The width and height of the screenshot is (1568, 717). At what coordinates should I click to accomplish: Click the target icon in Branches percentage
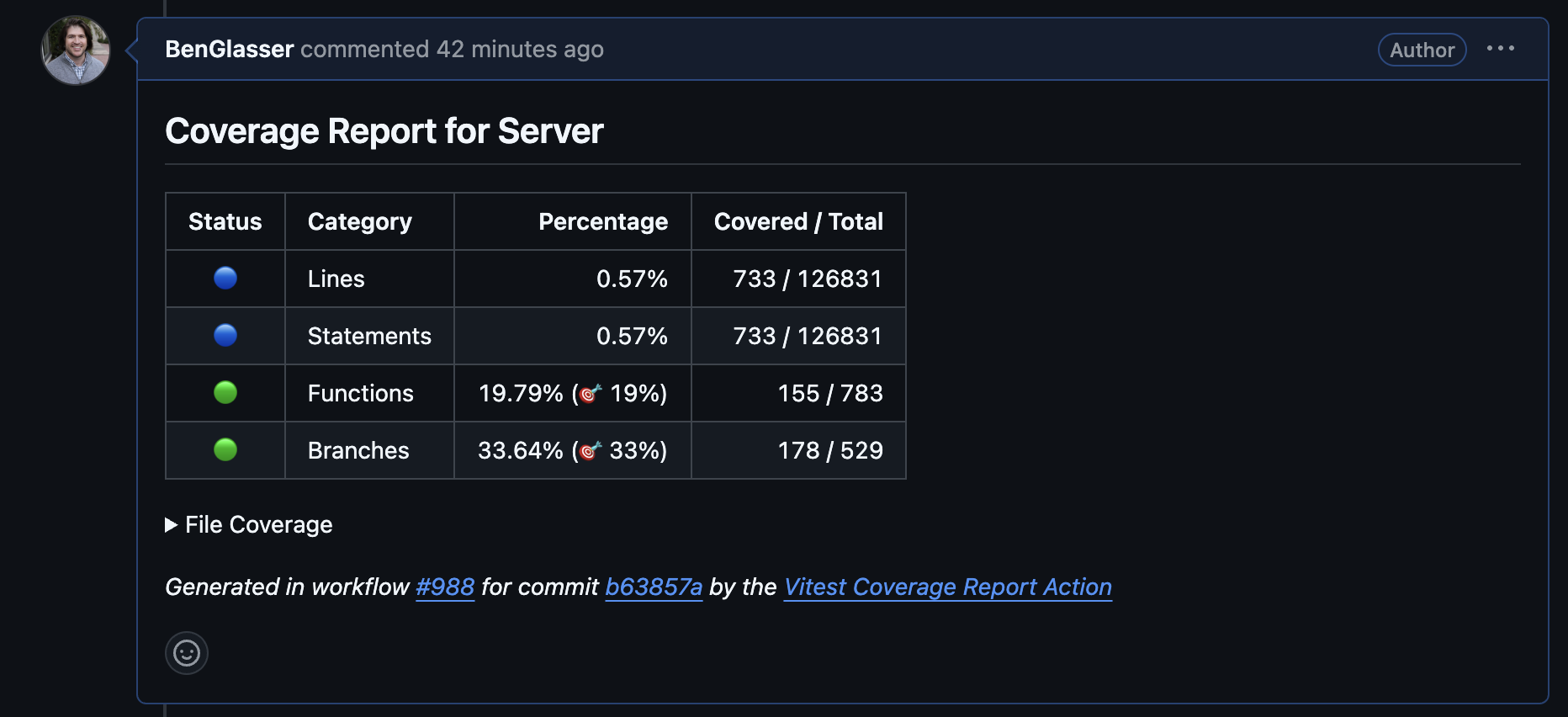[591, 450]
